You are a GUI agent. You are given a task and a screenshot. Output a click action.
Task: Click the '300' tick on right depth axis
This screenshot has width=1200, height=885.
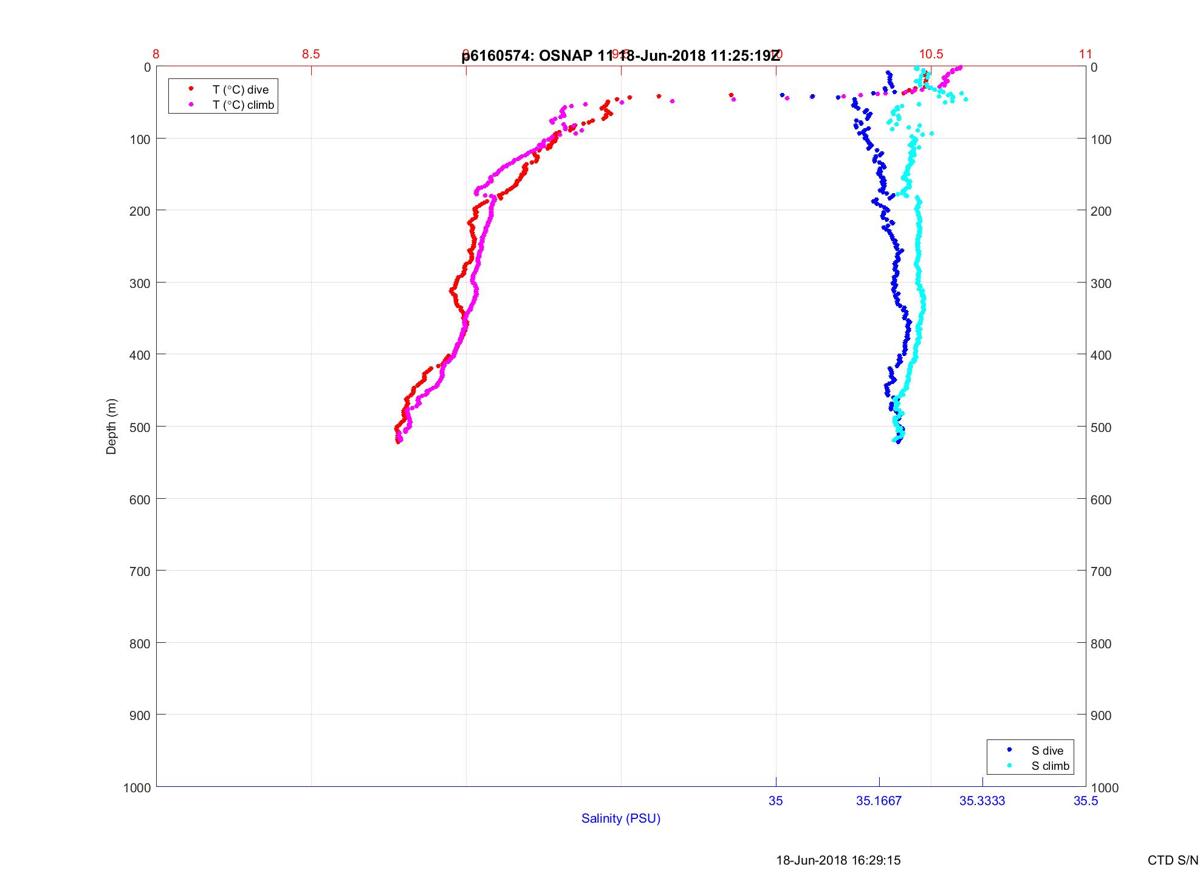coord(1102,283)
